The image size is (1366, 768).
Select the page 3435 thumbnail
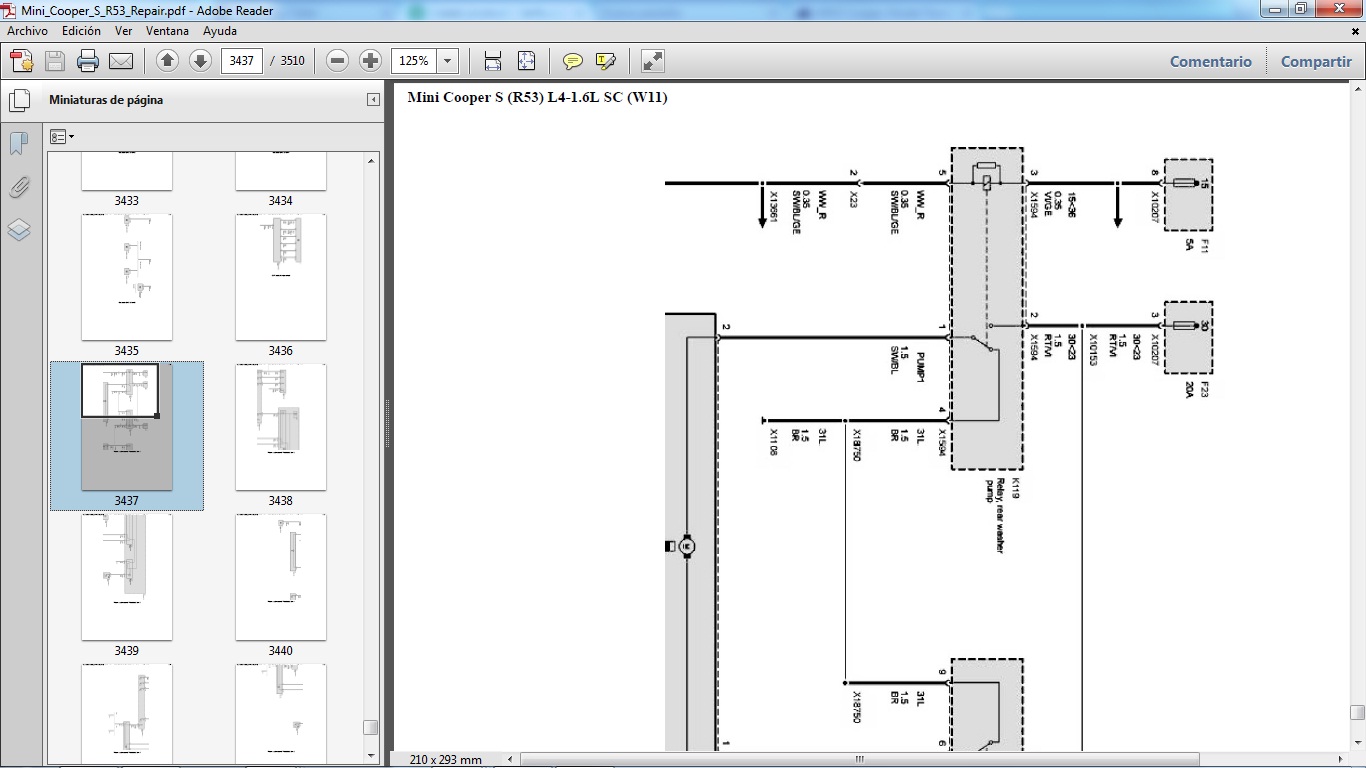tap(127, 277)
